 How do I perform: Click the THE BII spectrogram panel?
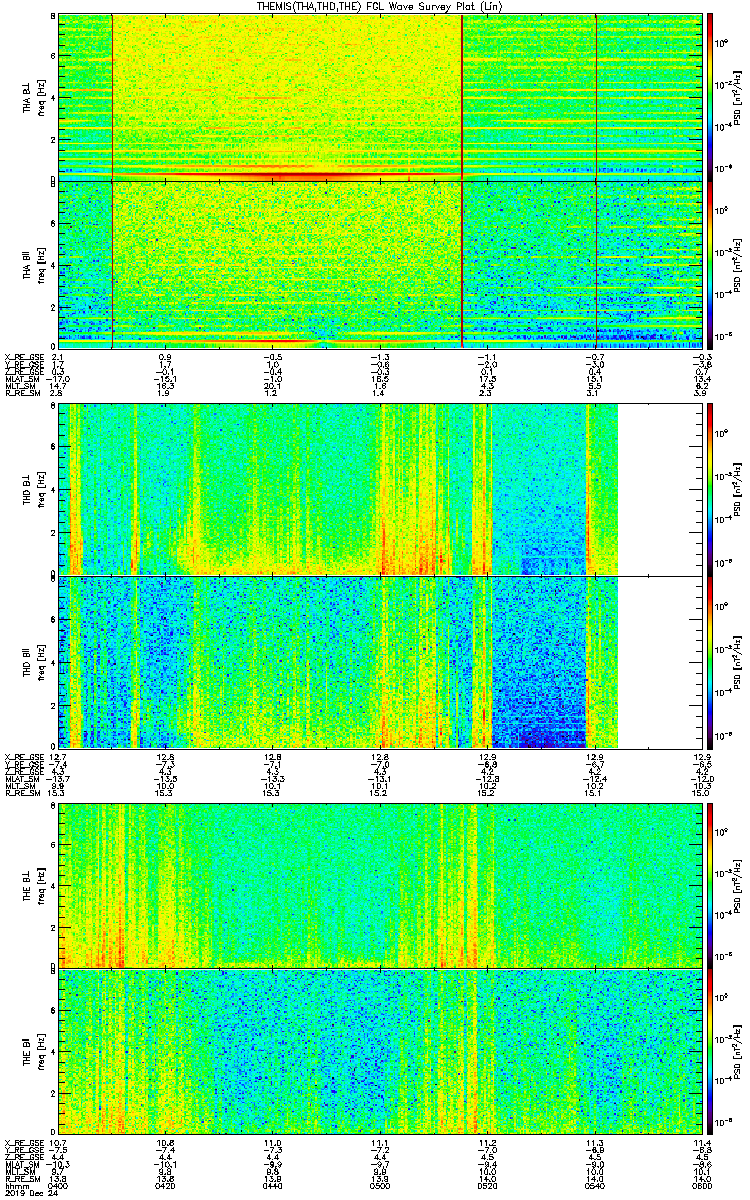(x=380, y=1051)
